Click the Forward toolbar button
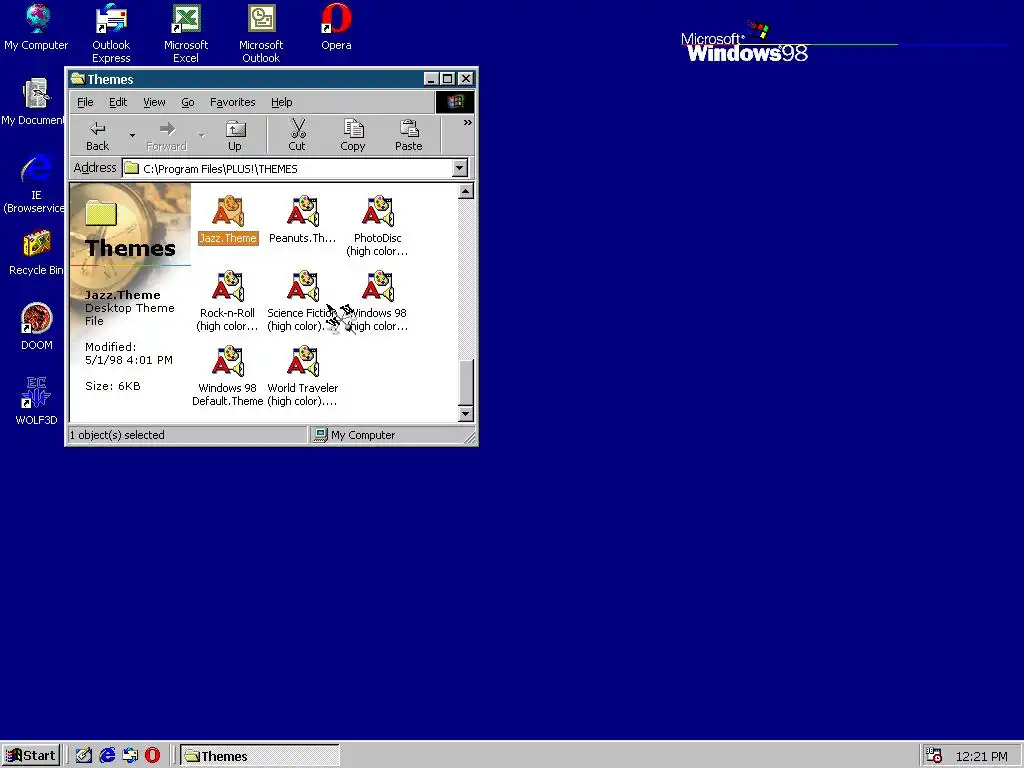The height and width of the screenshot is (768, 1024). [x=167, y=135]
